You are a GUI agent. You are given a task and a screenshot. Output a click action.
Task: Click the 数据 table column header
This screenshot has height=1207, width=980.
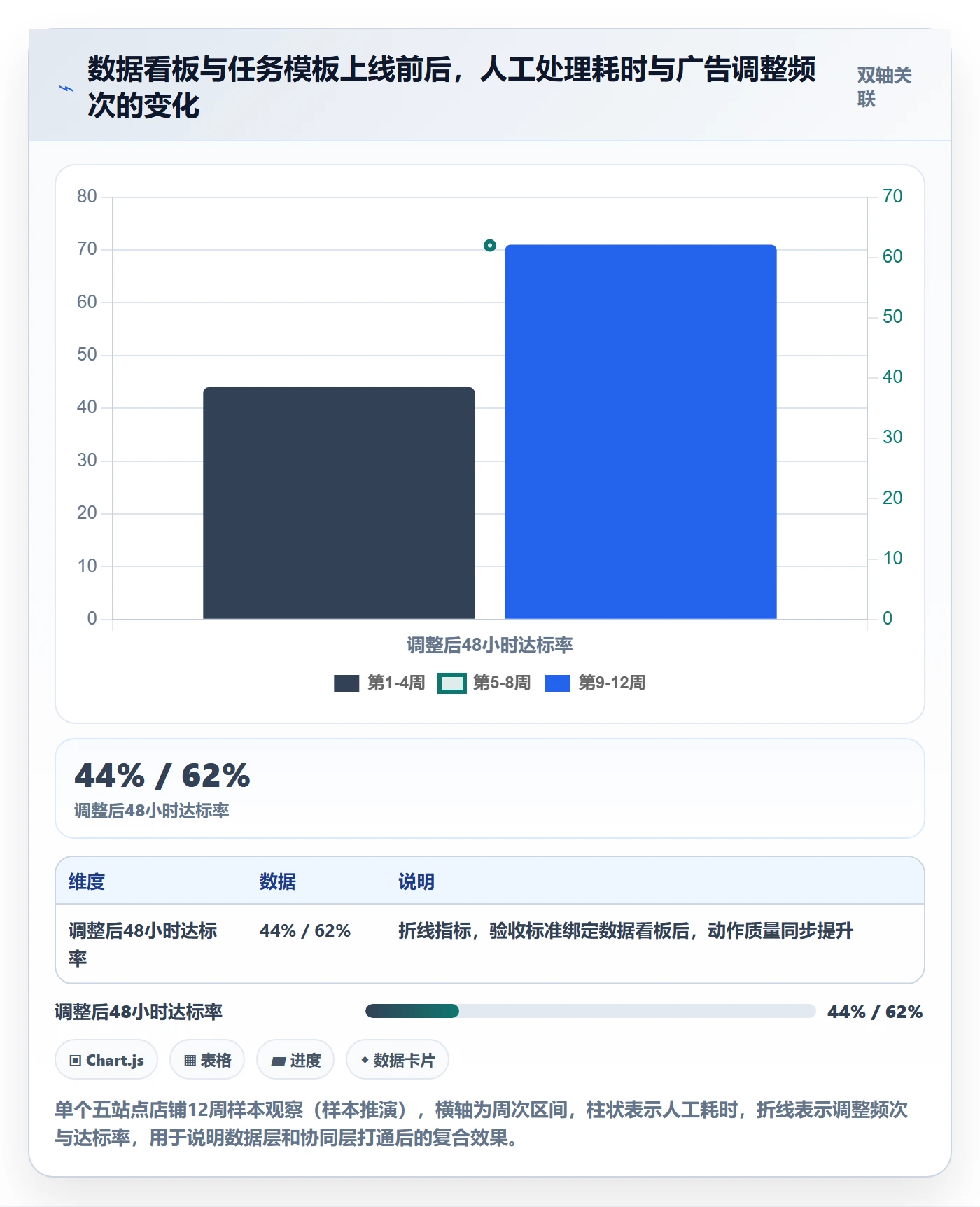pyautogui.click(x=278, y=881)
